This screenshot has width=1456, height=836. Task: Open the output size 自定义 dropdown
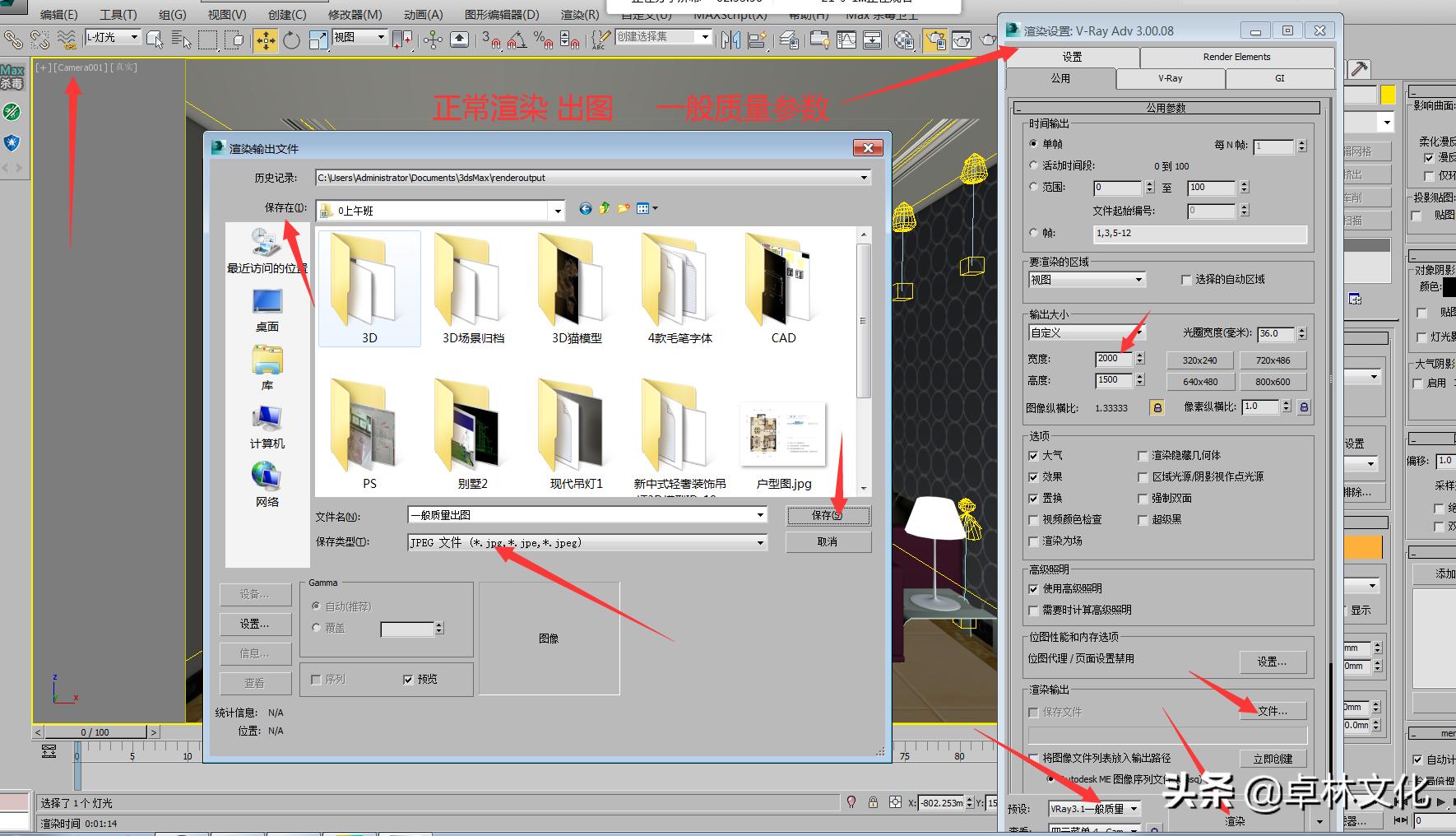click(1087, 332)
